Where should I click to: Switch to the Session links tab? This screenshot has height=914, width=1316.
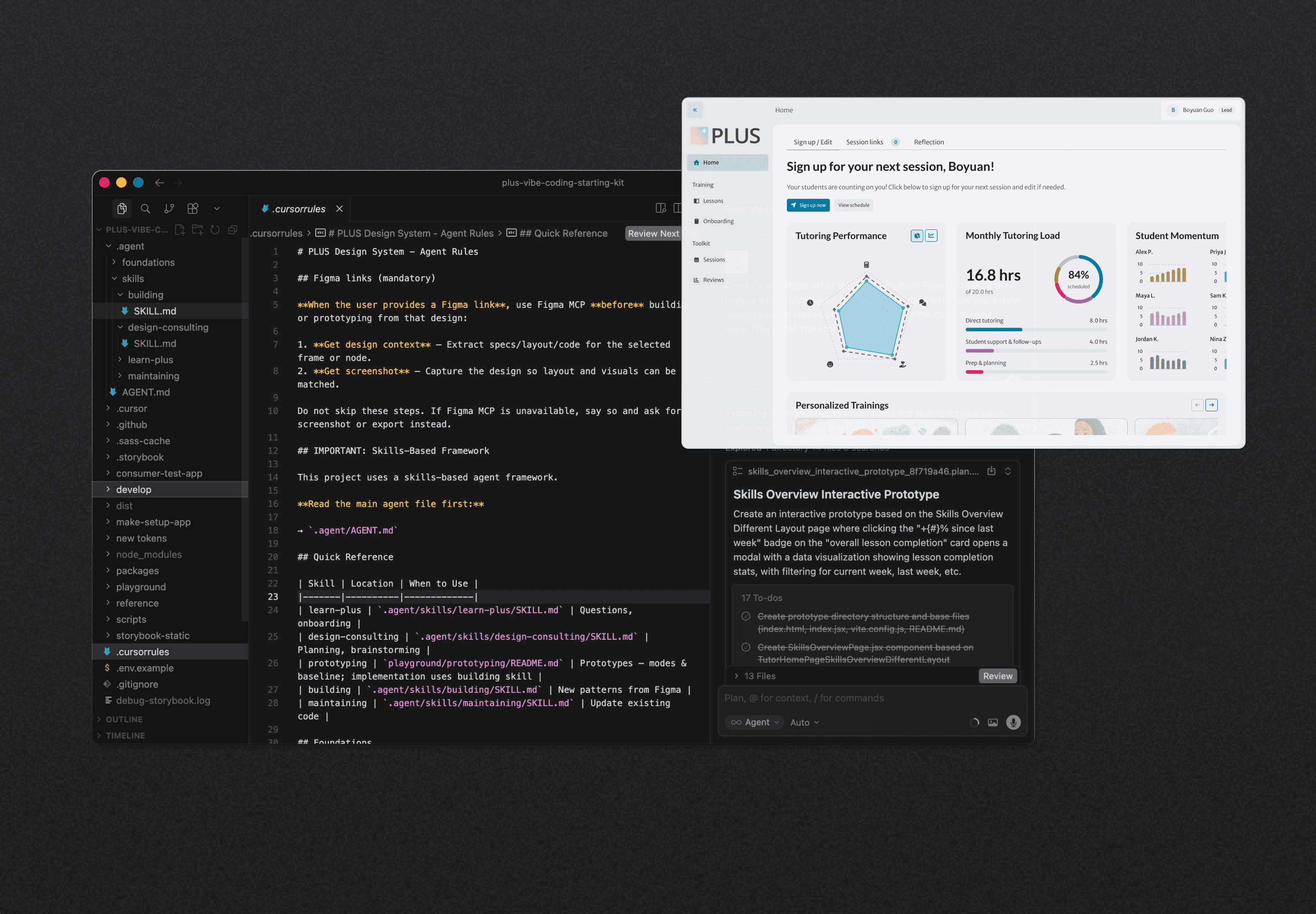click(x=865, y=142)
